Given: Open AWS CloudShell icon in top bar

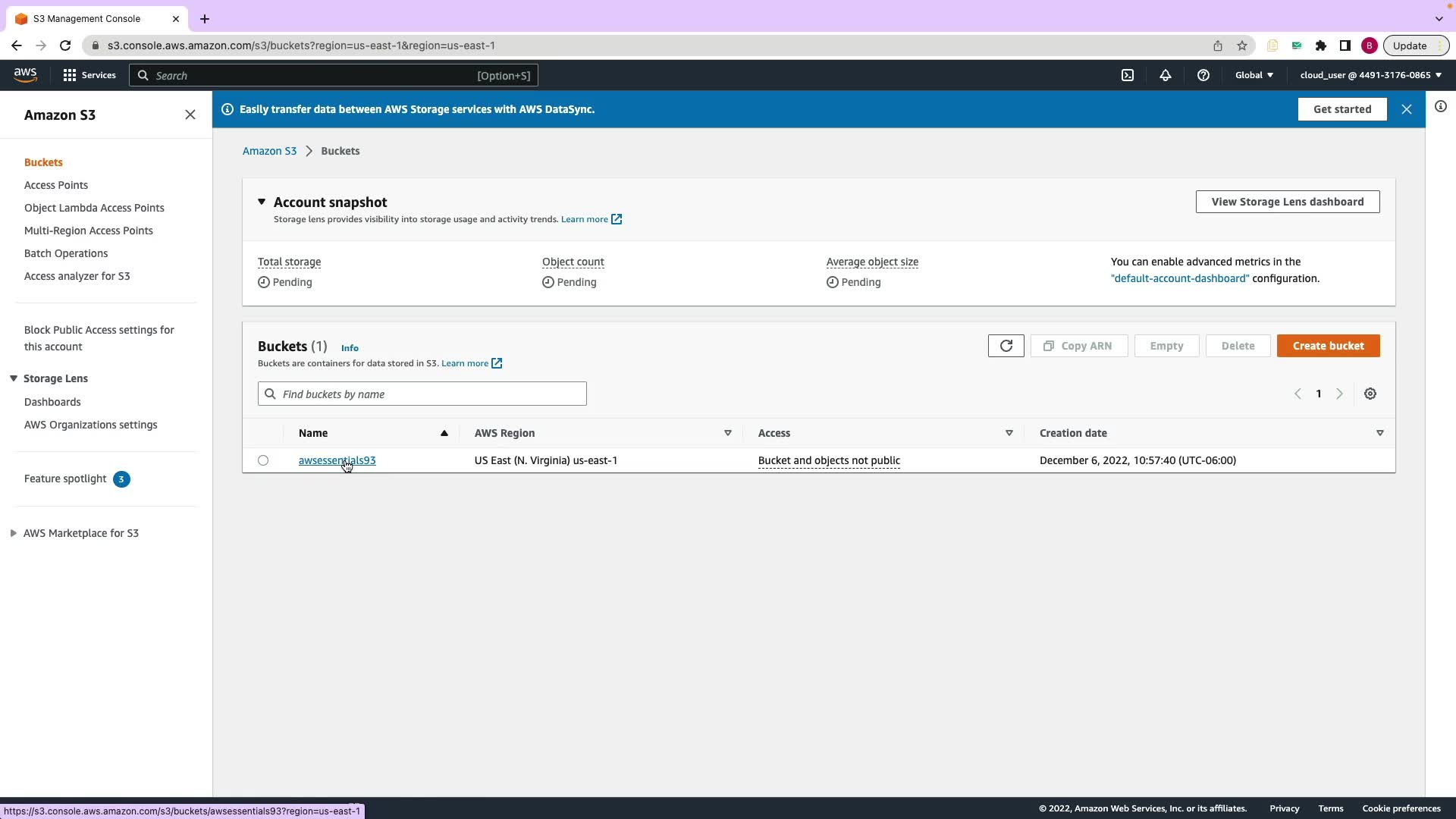Looking at the screenshot, I should [1128, 75].
